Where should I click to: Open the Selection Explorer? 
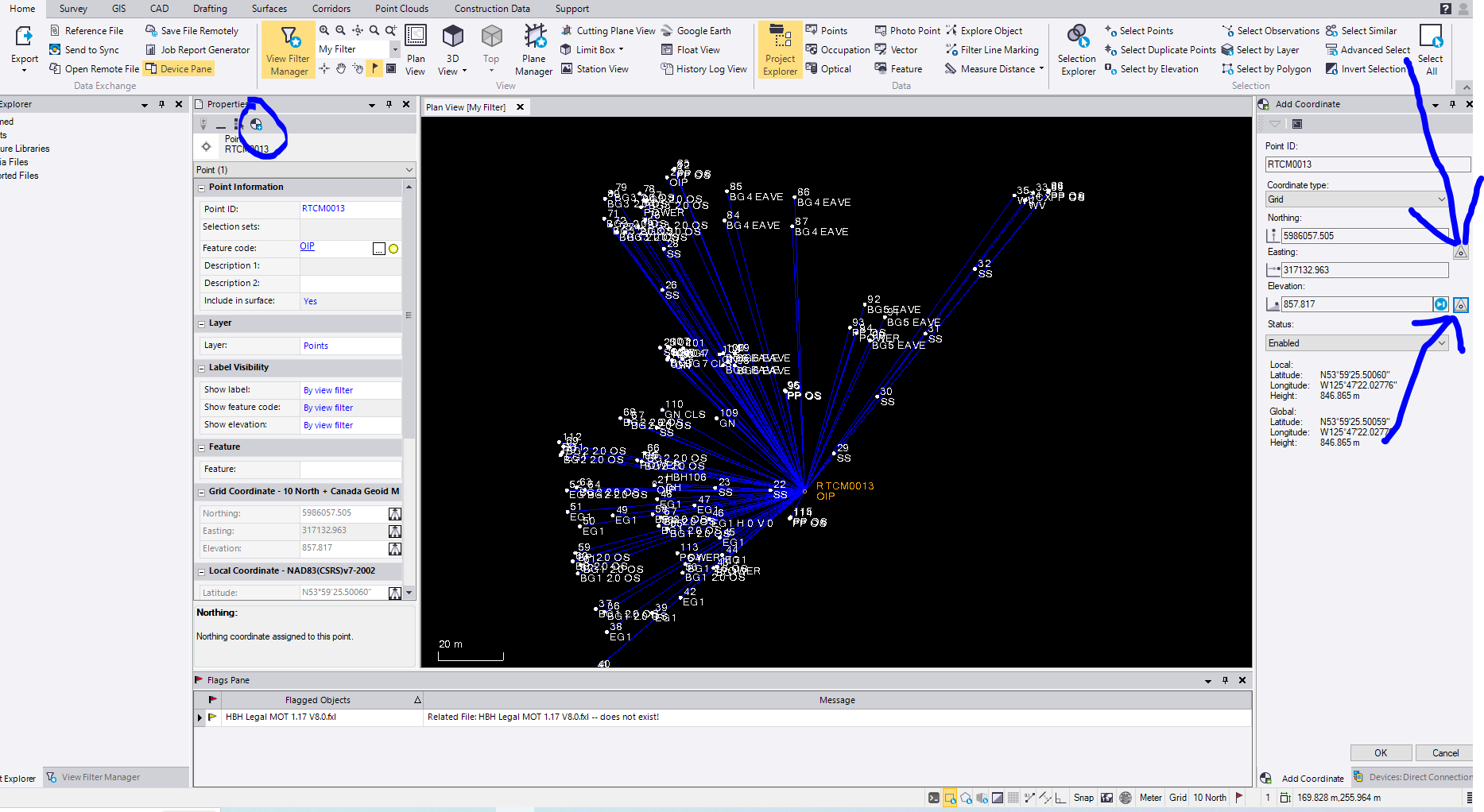coord(1077,49)
